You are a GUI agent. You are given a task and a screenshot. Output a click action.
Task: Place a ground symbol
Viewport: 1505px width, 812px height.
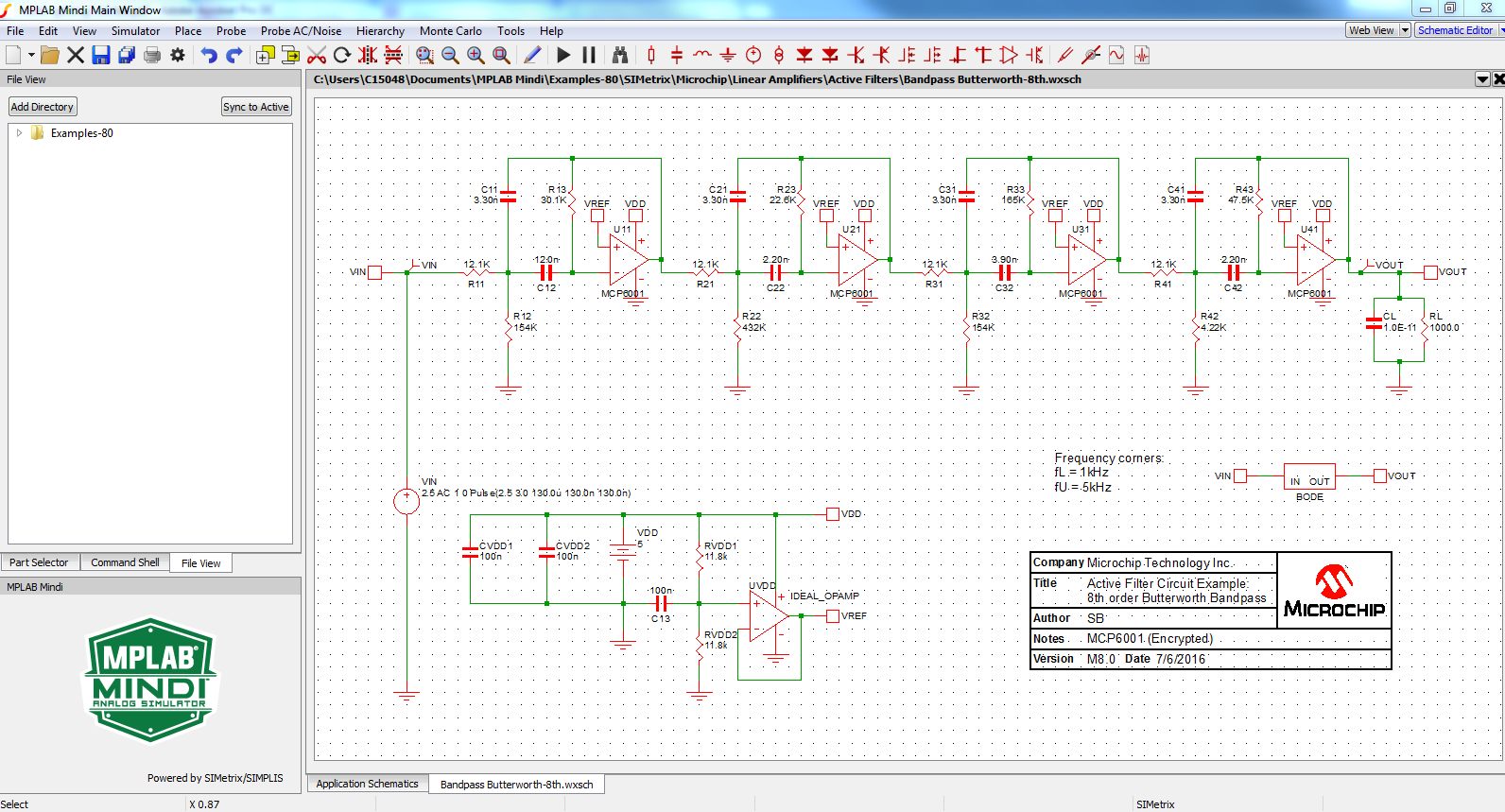tap(728, 56)
